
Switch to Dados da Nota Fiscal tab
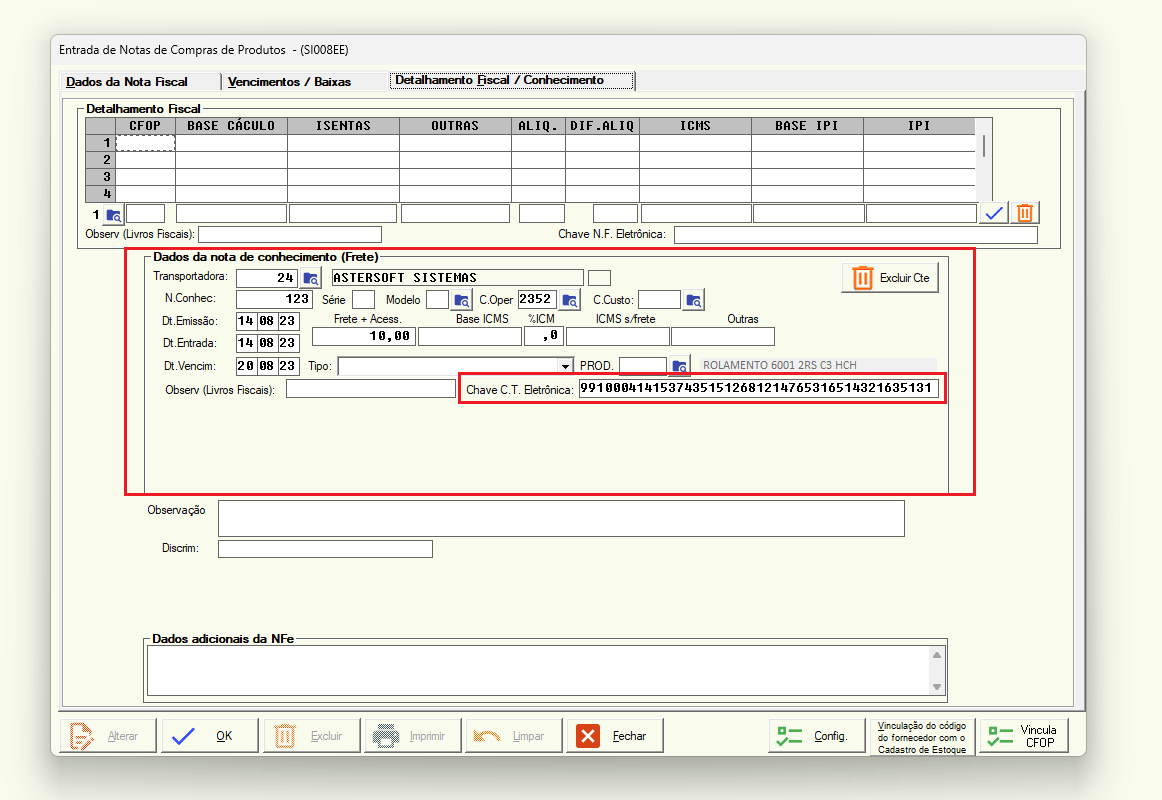tap(127, 81)
